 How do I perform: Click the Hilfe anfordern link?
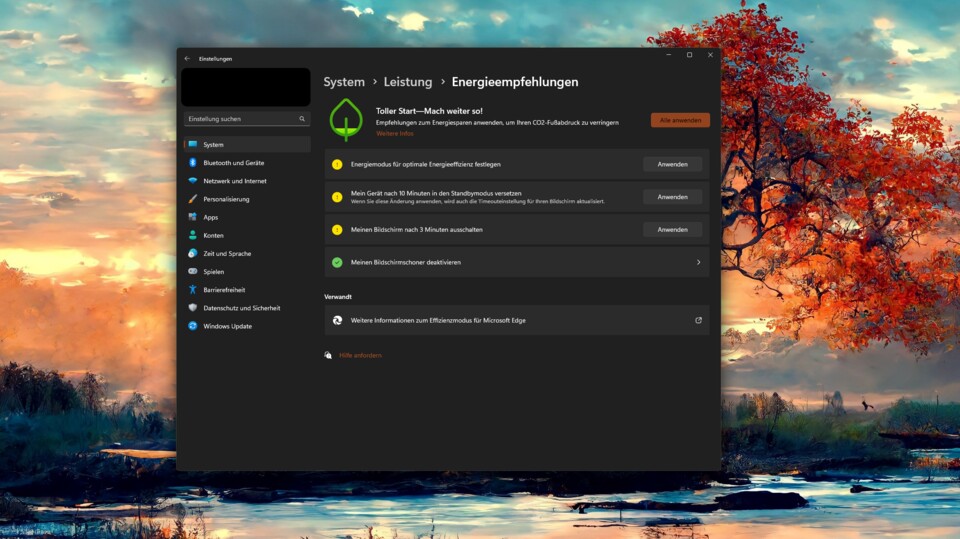point(360,355)
